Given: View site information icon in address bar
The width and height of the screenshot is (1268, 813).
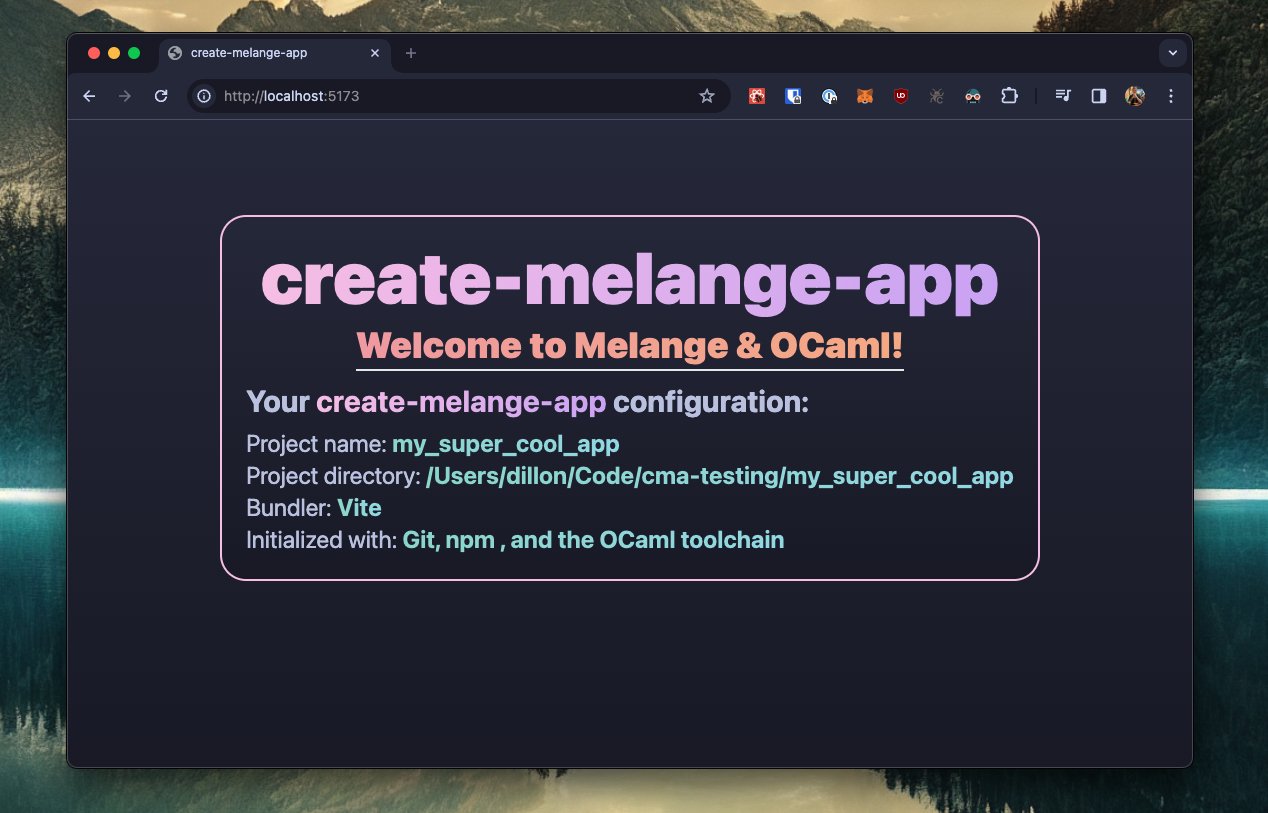Looking at the screenshot, I should pyautogui.click(x=204, y=96).
